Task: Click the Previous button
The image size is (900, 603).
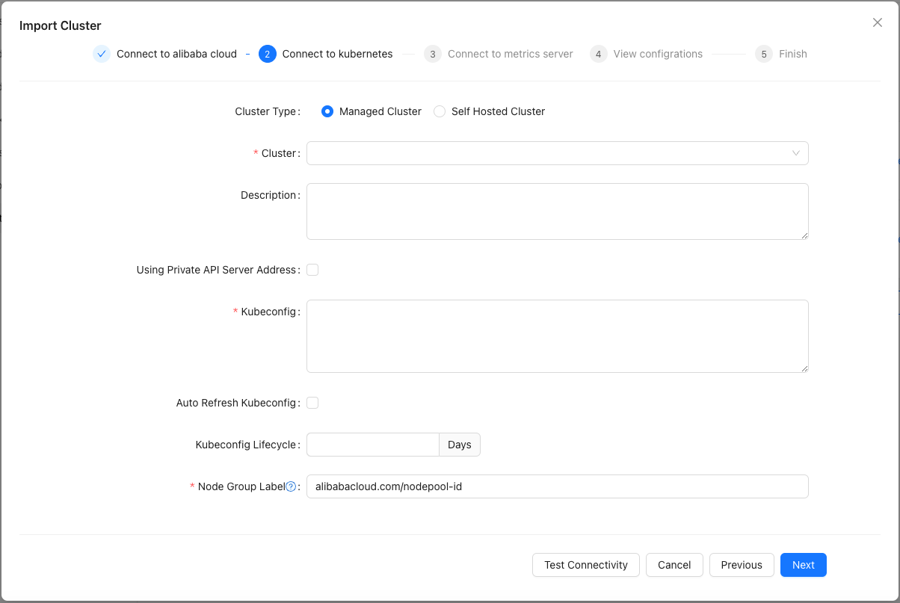Action: point(742,565)
